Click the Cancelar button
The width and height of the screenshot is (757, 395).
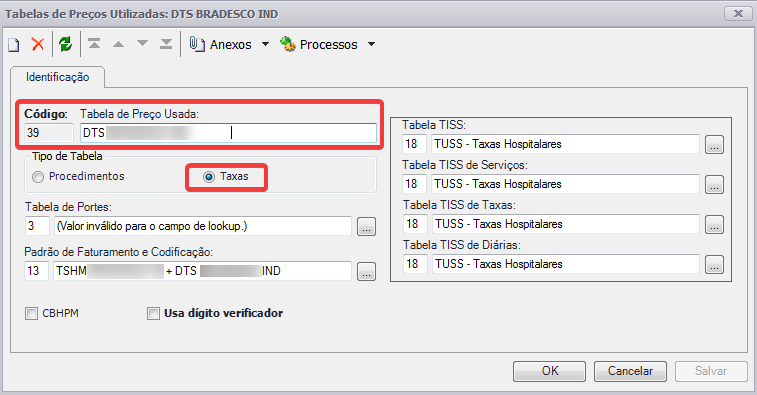[630, 371]
